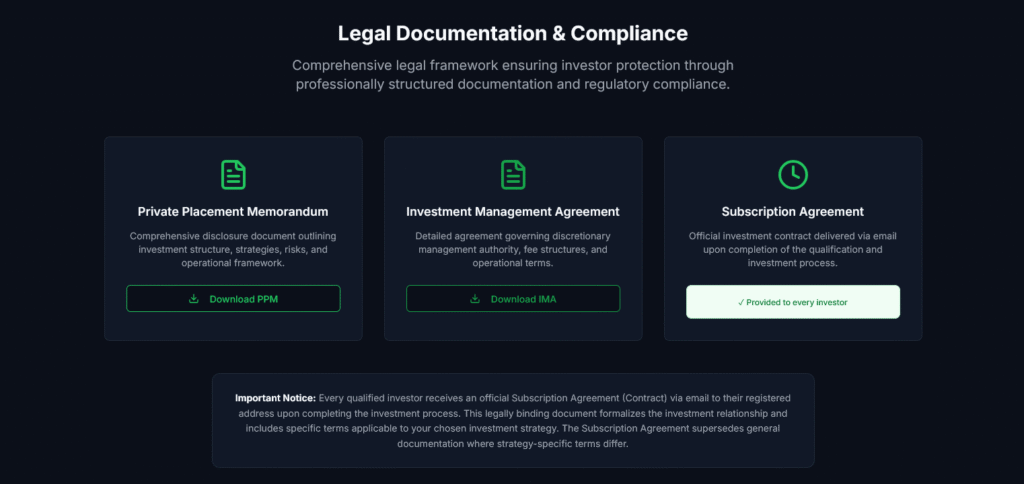Click the download arrow icon beside Download PPM

point(194,299)
